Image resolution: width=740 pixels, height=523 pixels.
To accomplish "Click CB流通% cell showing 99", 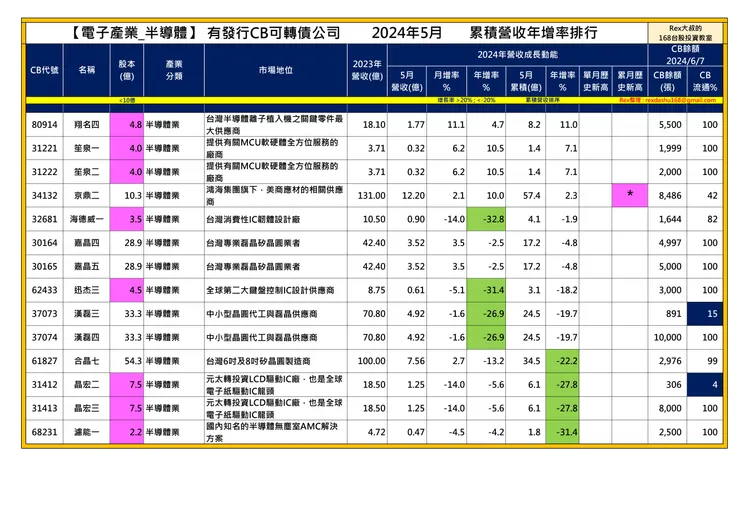I will click(705, 361).
